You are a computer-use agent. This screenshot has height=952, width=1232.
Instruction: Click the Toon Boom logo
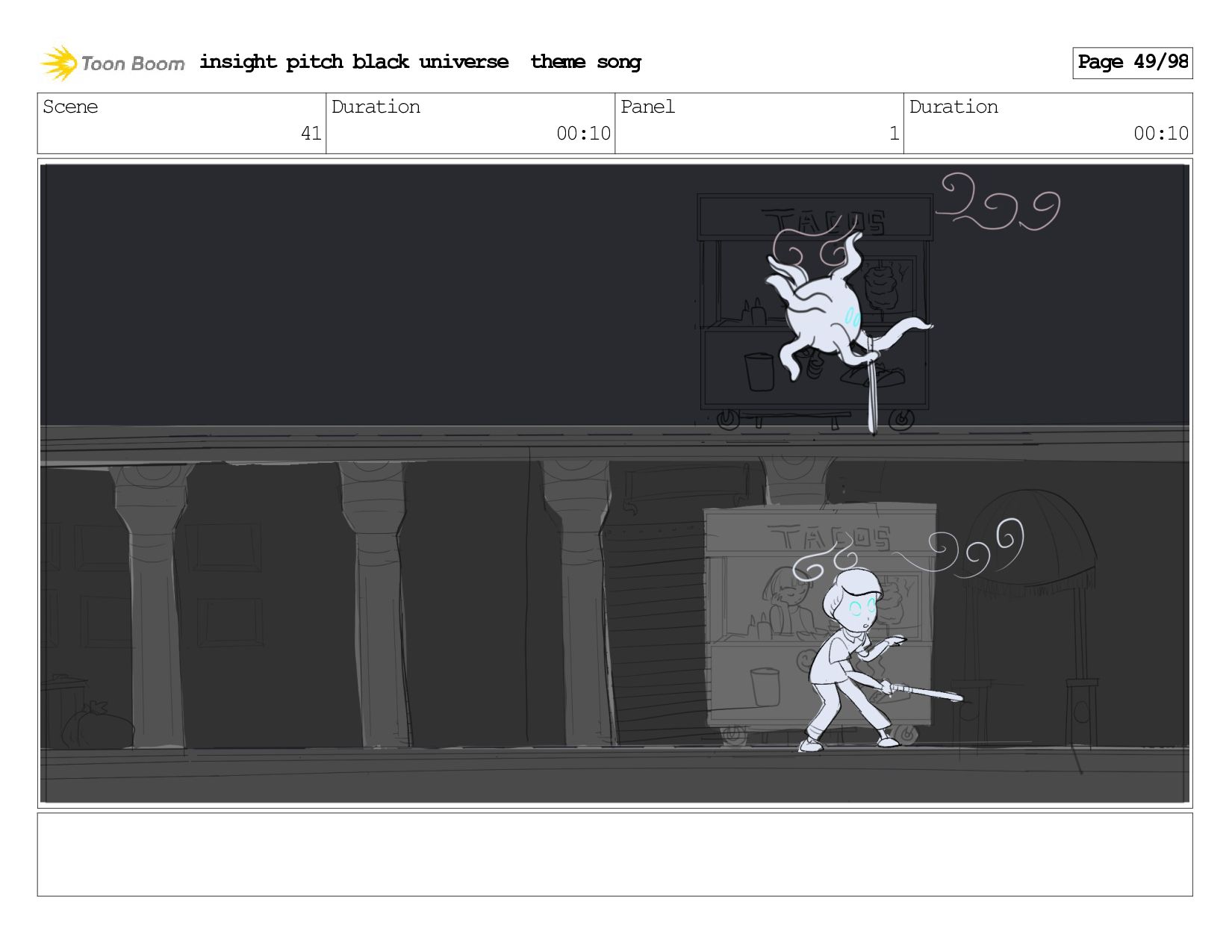coord(112,63)
